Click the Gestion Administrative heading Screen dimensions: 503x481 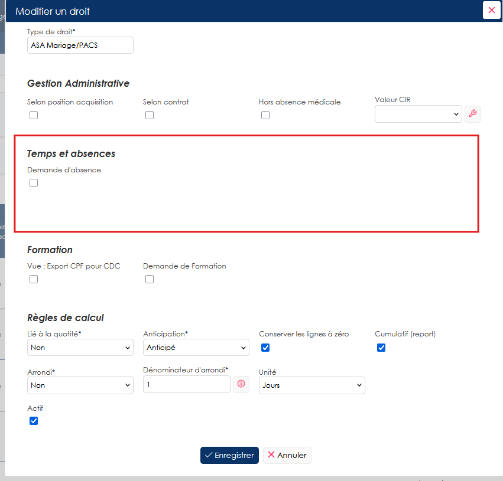78,83
